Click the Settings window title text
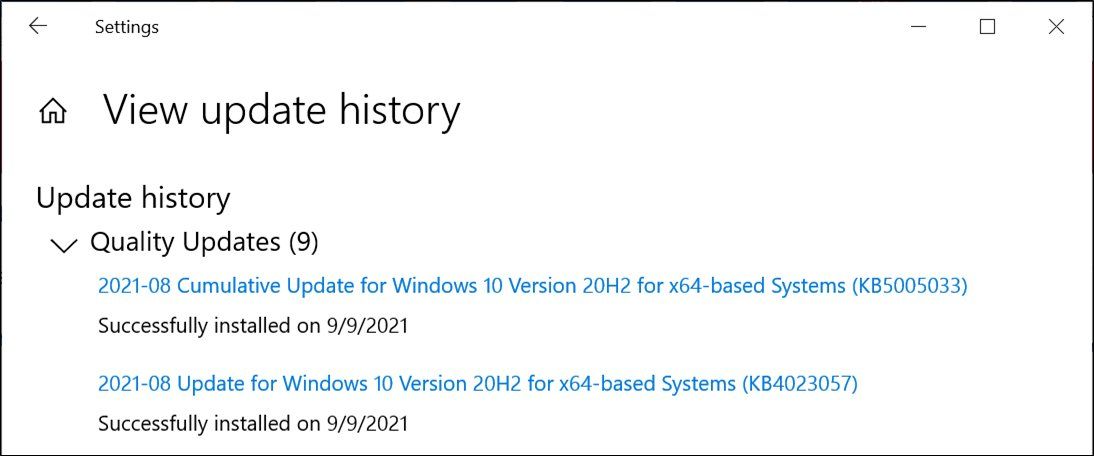 click(x=126, y=27)
